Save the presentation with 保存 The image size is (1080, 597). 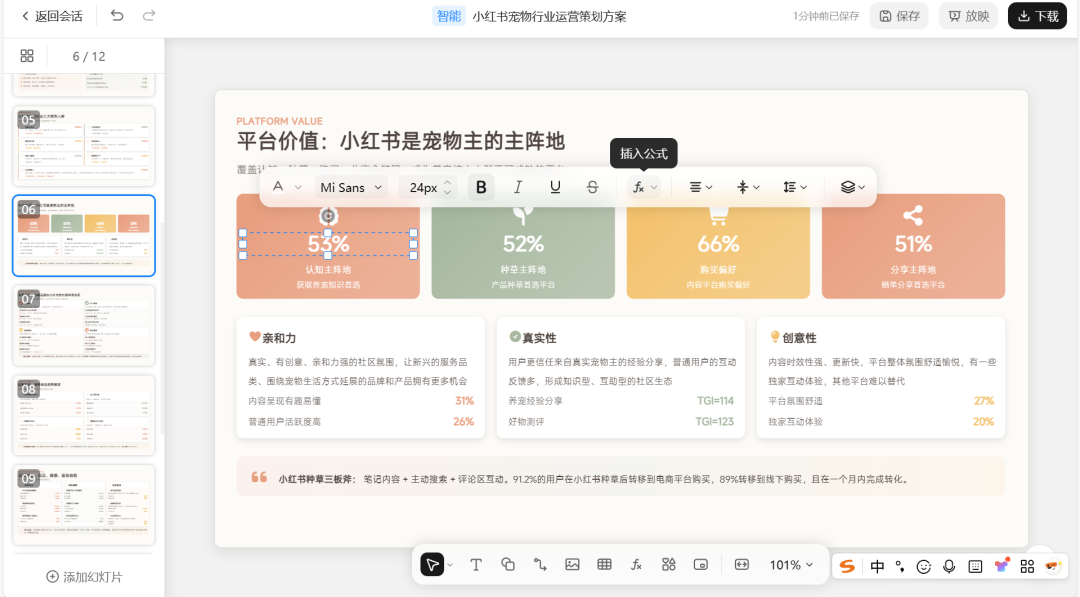(x=900, y=16)
